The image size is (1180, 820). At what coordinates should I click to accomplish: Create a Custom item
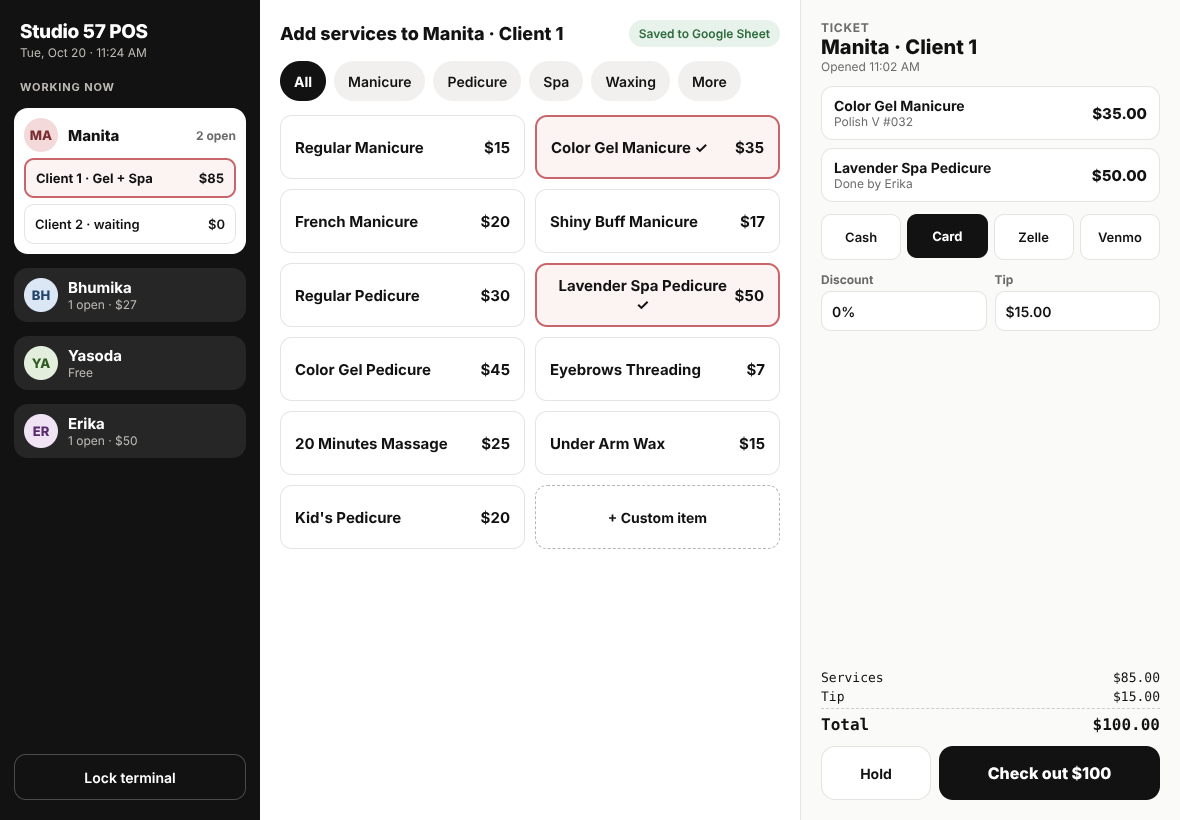pyautogui.click(x=657, y=517)
